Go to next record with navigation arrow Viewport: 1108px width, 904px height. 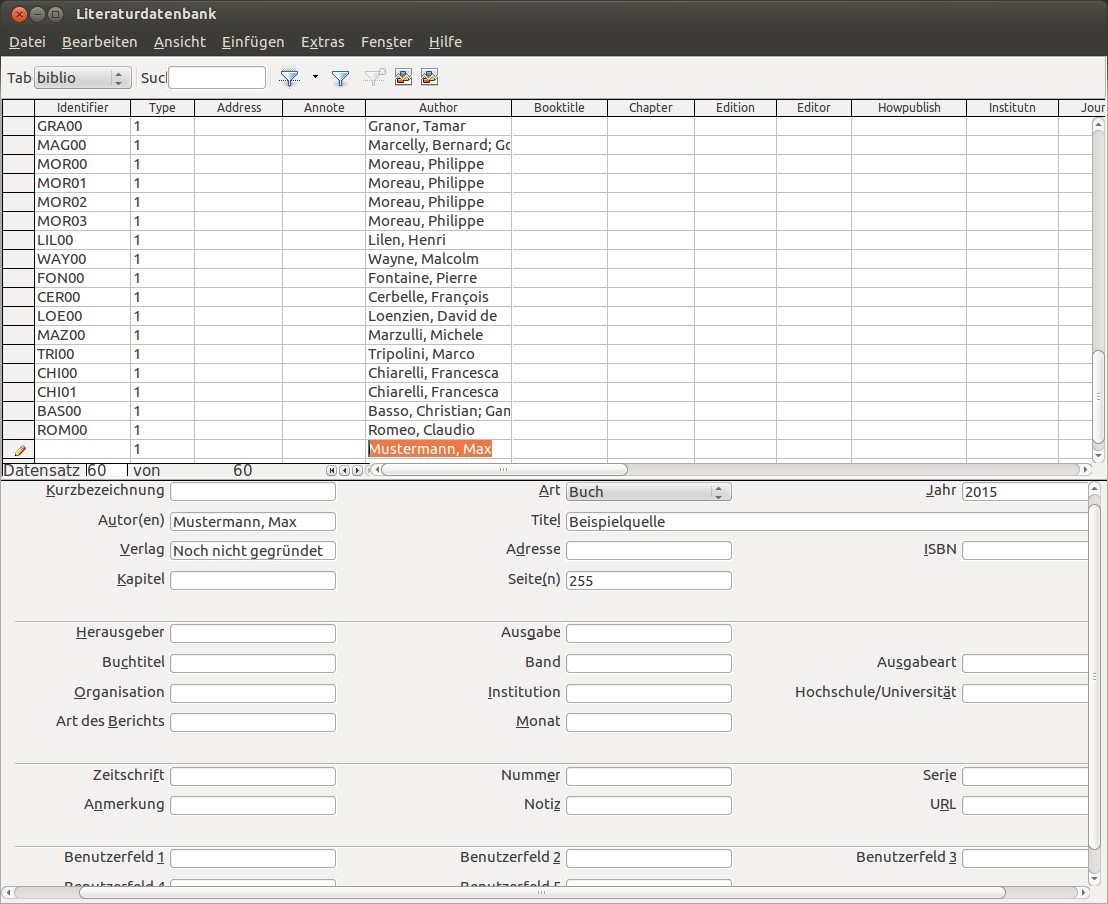coord(357,470)
